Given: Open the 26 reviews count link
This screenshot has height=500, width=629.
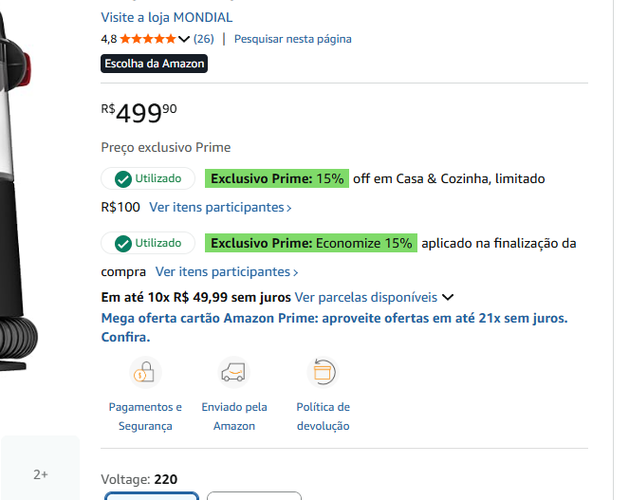Looking at the screenshot, I should pos(203,39).
